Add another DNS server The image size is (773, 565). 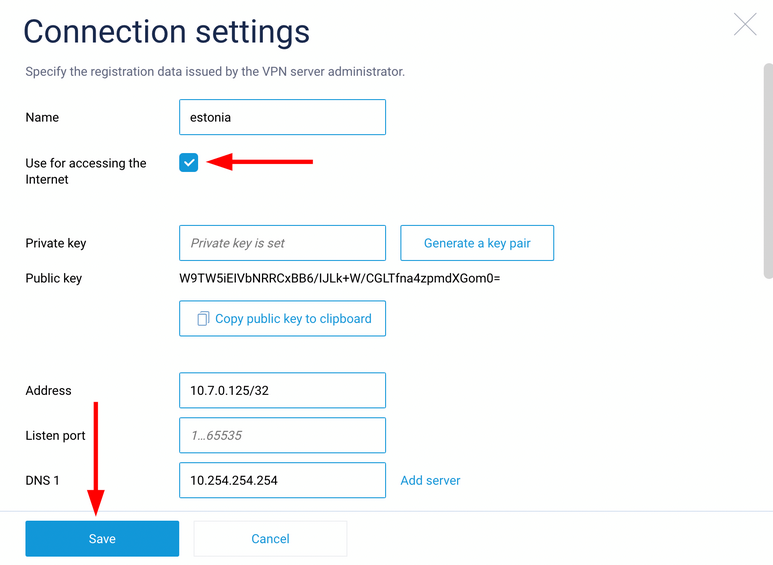tap(430, 480)
